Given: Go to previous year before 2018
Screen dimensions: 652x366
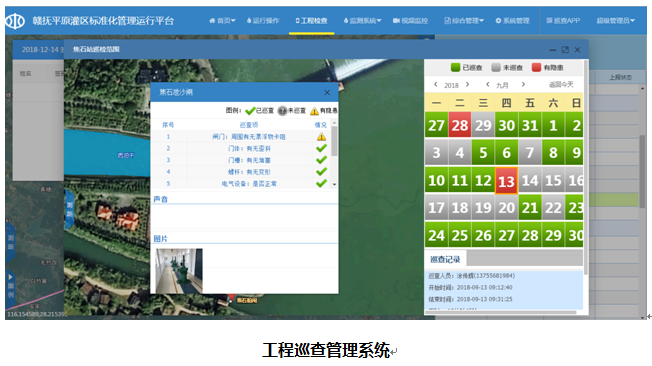Looking at the screenshot, I should click(x=435, y=84).
